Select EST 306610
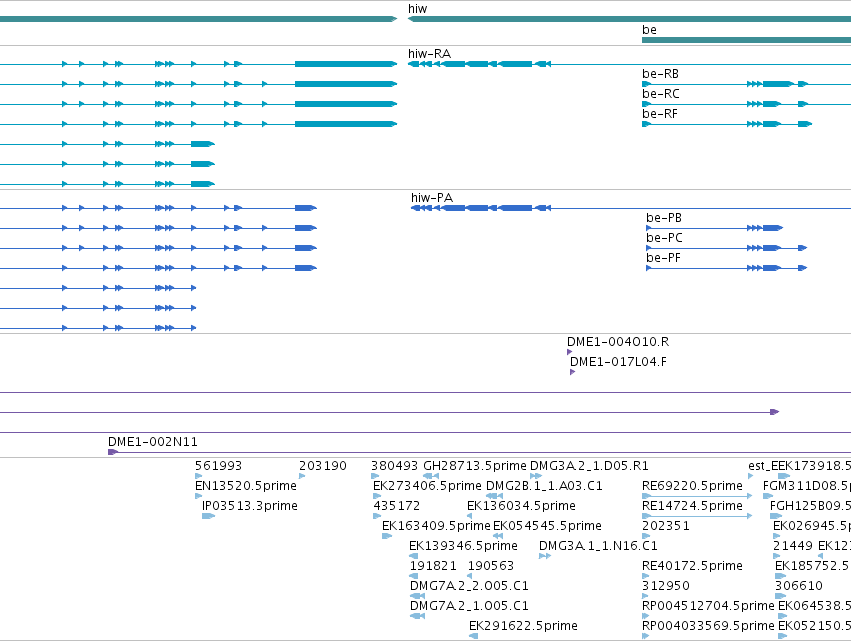The width and height of the screenshot is (851, 641). [798, 586]
